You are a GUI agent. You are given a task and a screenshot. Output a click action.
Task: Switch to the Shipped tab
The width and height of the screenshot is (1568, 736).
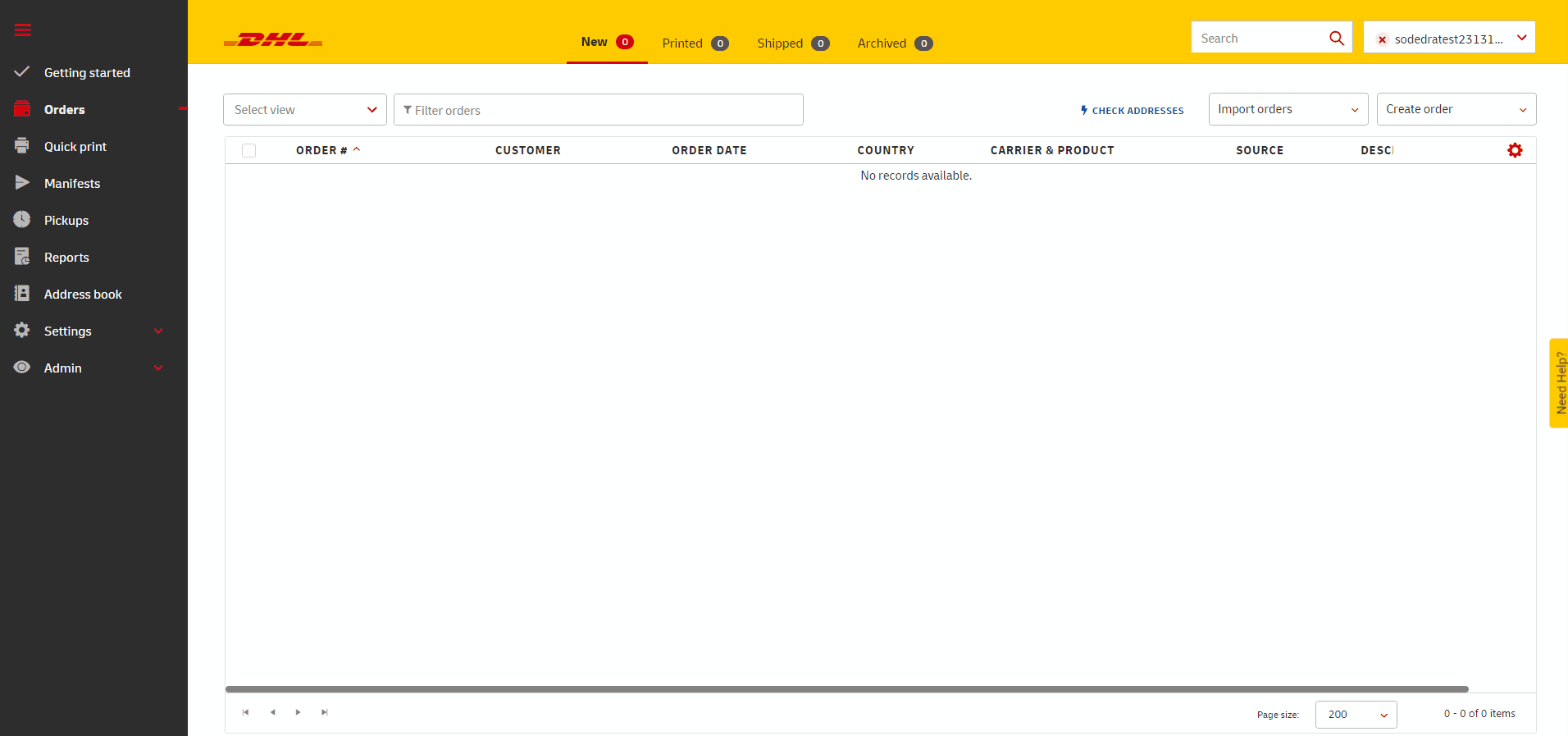click(x=793, y=43)
